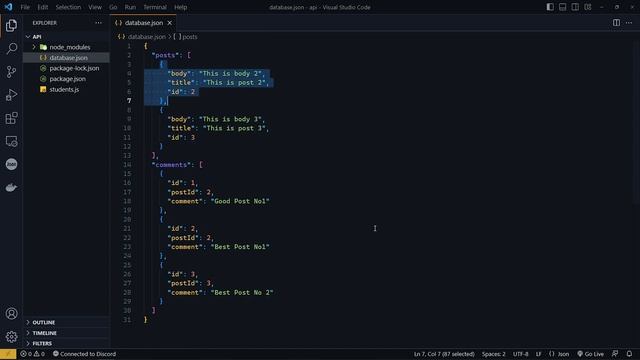Open package.json in the Explorer

pyautogui.click(x=67, y=79)
